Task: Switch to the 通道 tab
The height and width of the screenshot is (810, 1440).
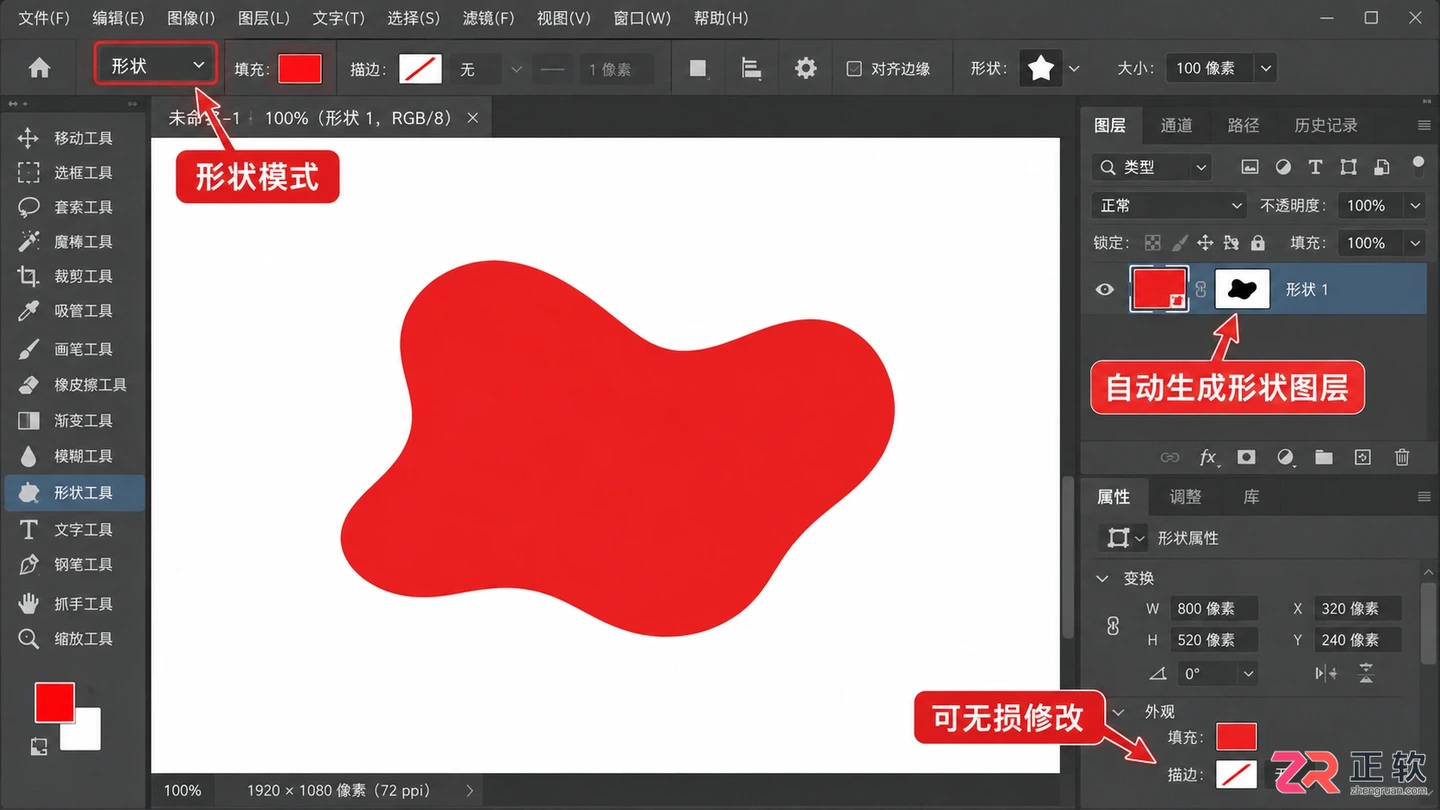Action: tap(1176, 125)
